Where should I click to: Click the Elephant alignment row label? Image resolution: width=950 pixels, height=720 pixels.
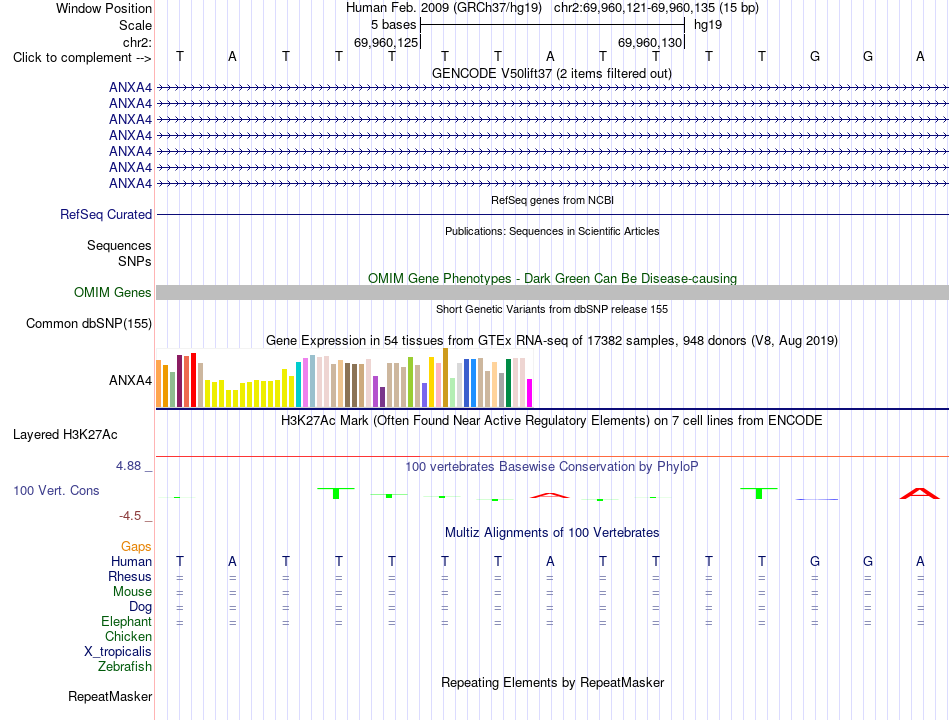127,622
